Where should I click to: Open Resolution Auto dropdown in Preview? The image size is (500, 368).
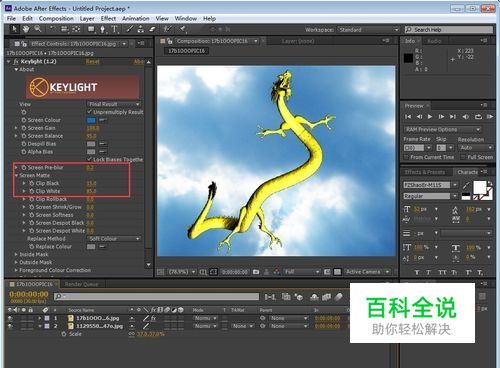coord(476,147)
